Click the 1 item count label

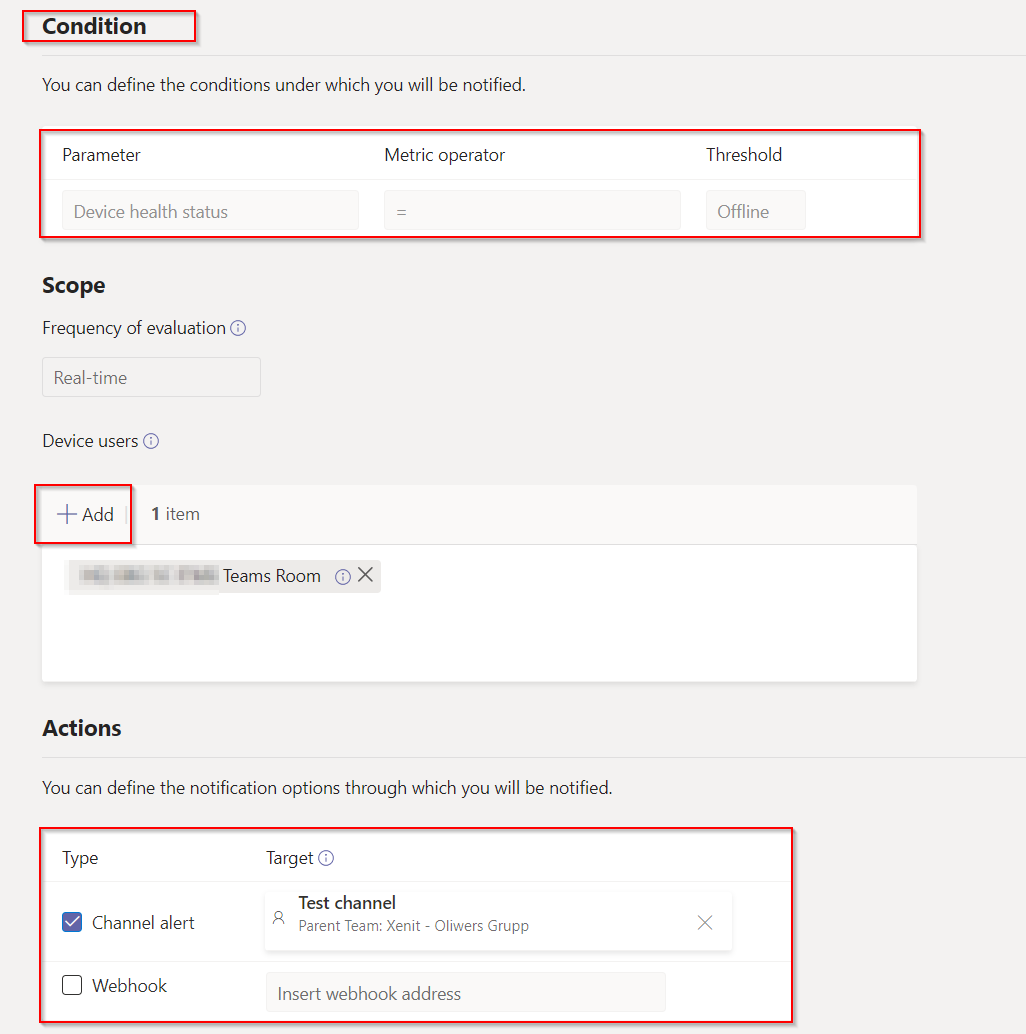(175, 514)
